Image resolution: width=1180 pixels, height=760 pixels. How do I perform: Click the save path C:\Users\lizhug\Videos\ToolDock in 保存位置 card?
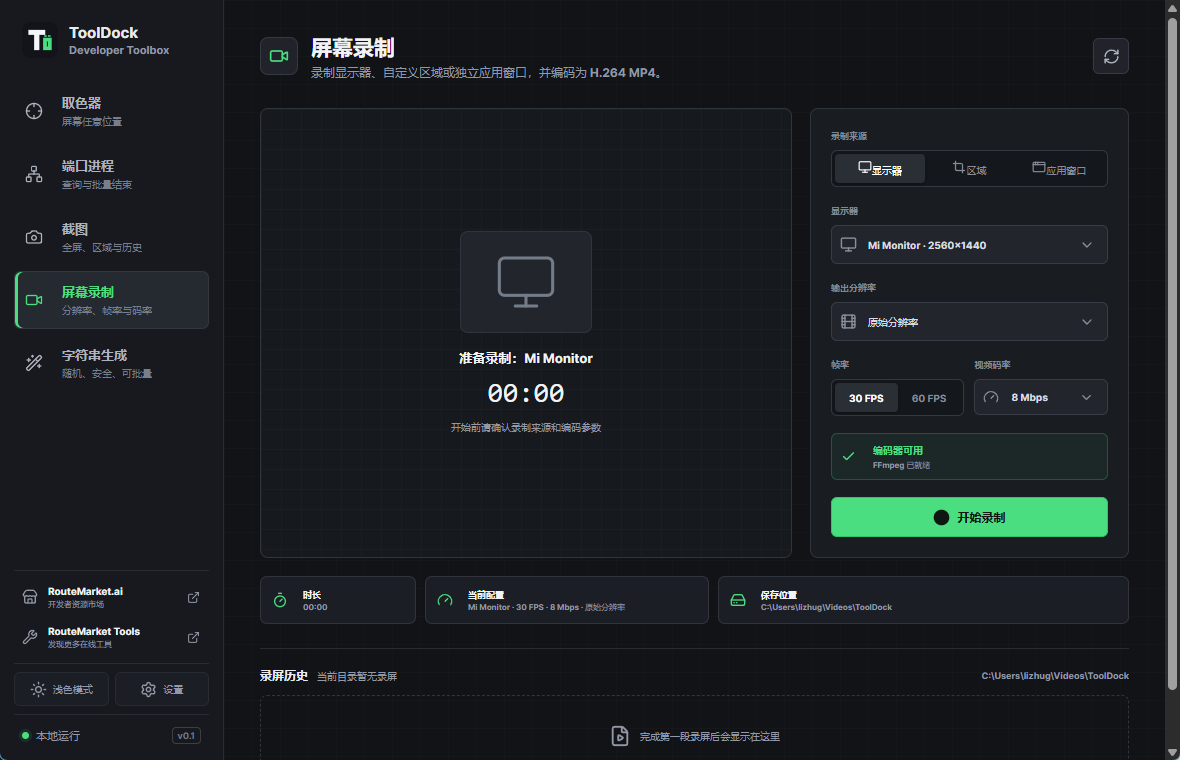(826, 607)
